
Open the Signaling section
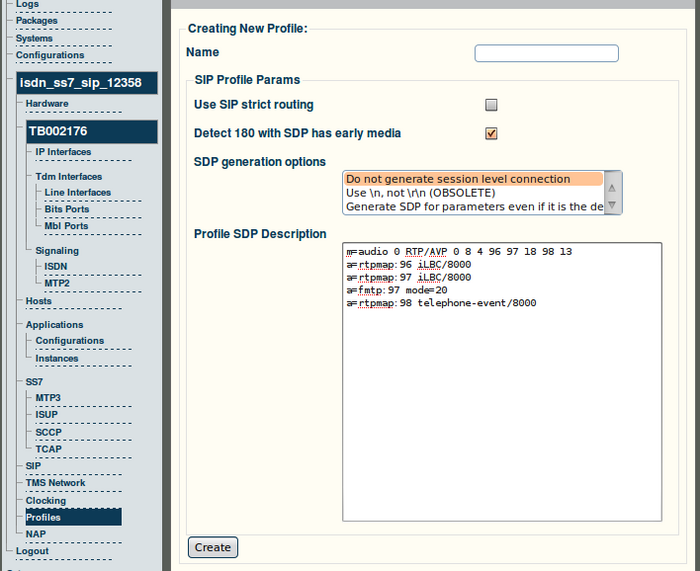(57, 250)
